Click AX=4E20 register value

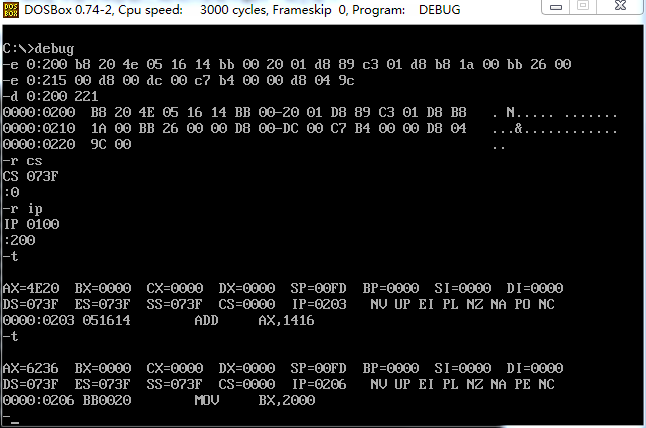[x=31, y=288]
